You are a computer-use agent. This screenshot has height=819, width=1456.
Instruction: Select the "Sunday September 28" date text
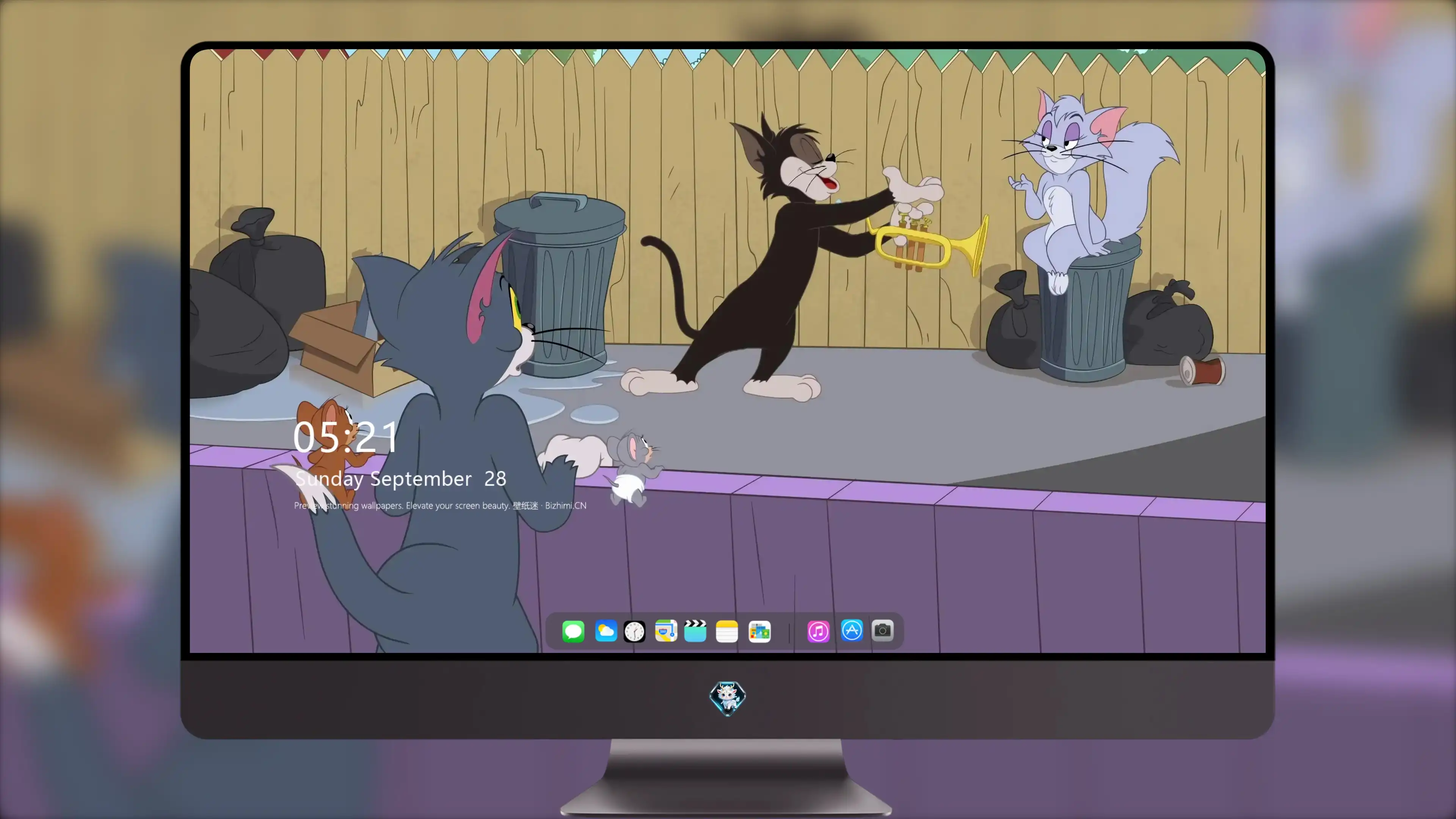pyautogui.click(x=401, y=479)
